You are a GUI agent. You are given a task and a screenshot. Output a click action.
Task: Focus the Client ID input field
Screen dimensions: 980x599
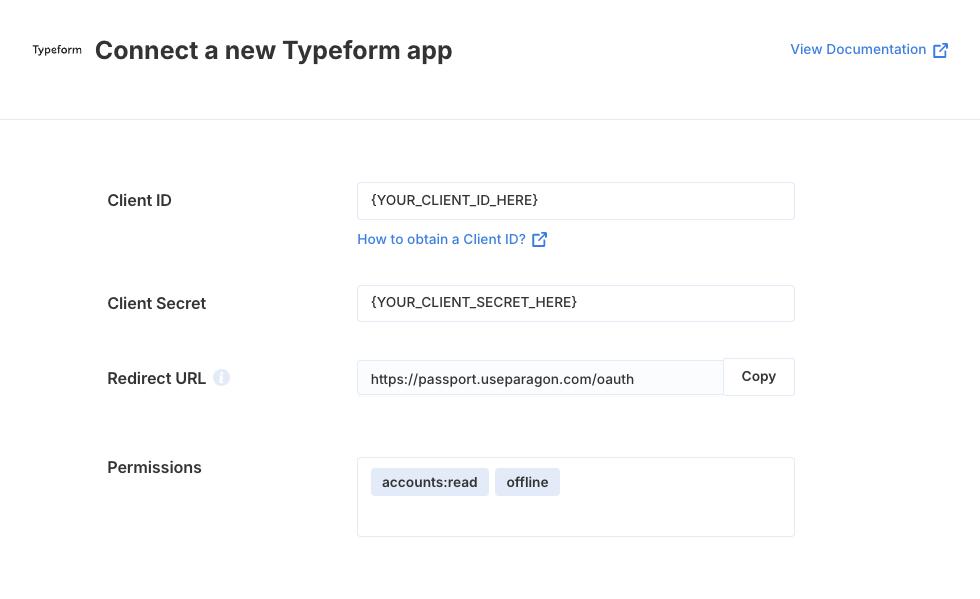pyautogui.click(x=576, y=201)
